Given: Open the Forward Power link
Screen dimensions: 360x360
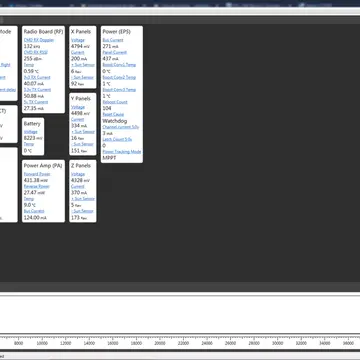Looking at the screenshot, I should click(x=37, y=174).
